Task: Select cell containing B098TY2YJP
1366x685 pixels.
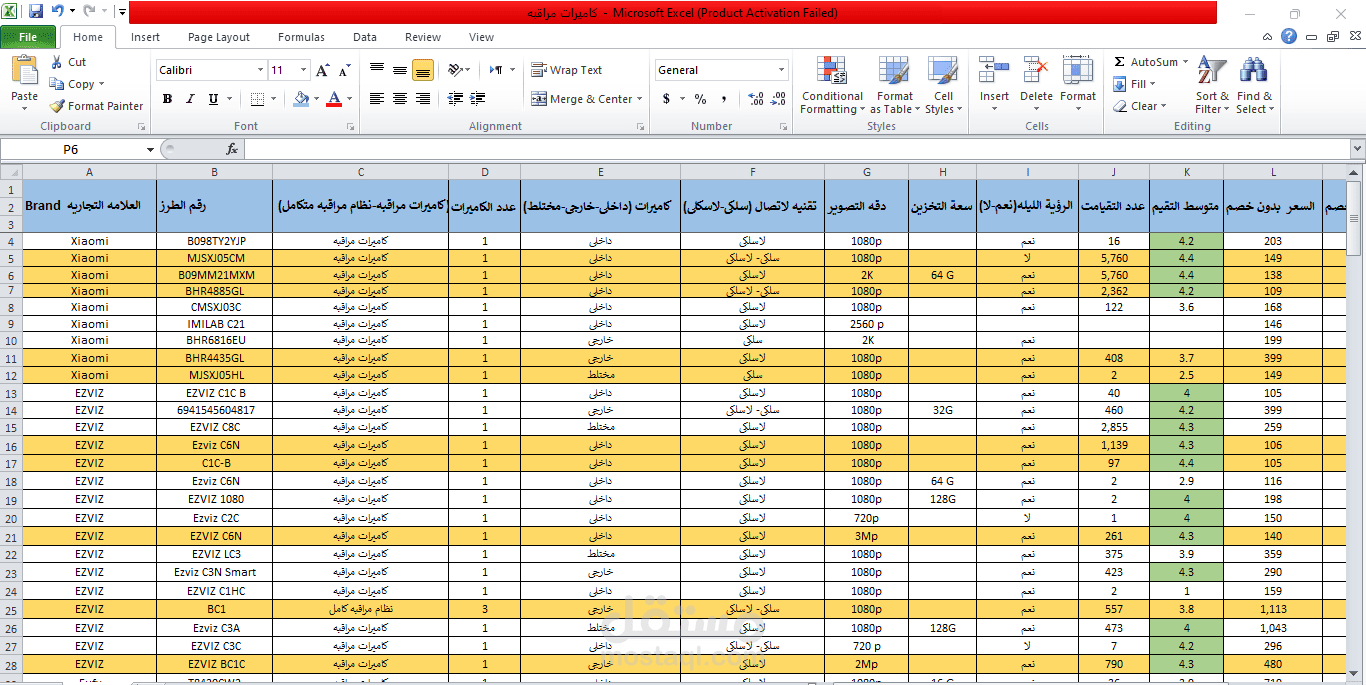Action: tap(215, 241)
